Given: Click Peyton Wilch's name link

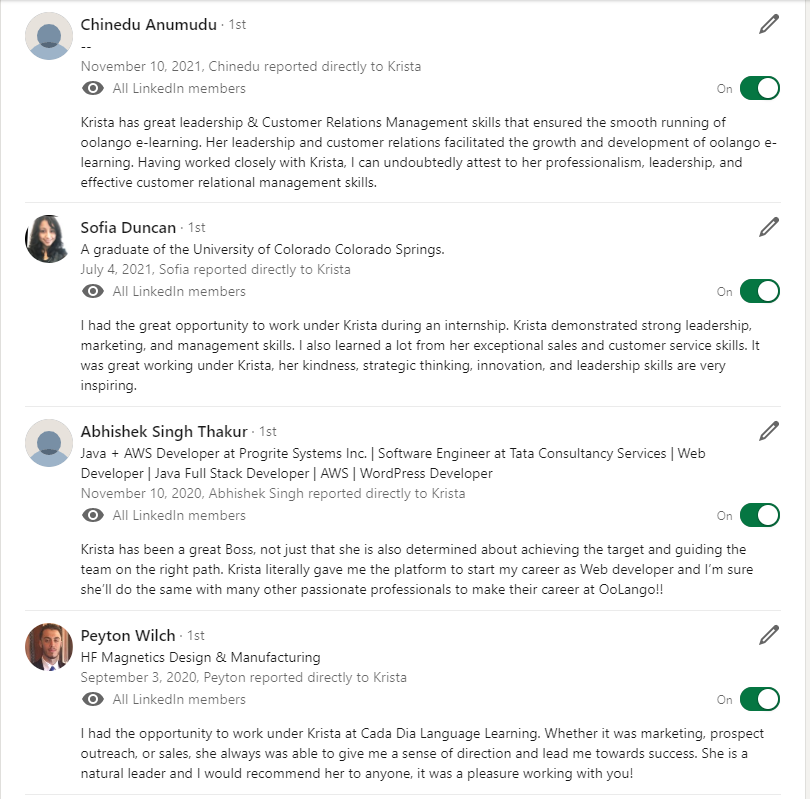Looking at the screenshot, I should (128, 636).
